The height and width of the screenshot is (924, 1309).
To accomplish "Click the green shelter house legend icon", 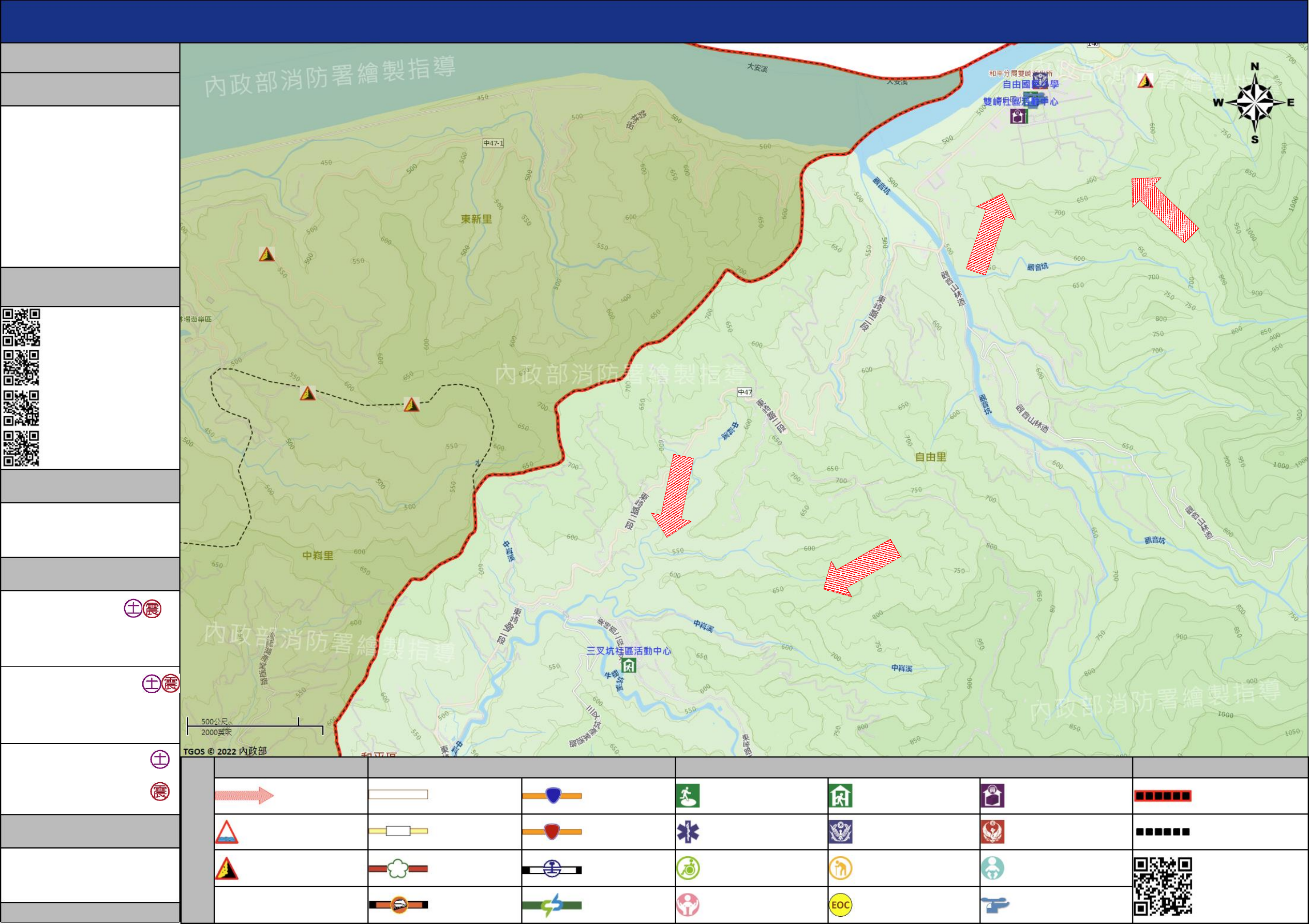I will pos(841,796).
